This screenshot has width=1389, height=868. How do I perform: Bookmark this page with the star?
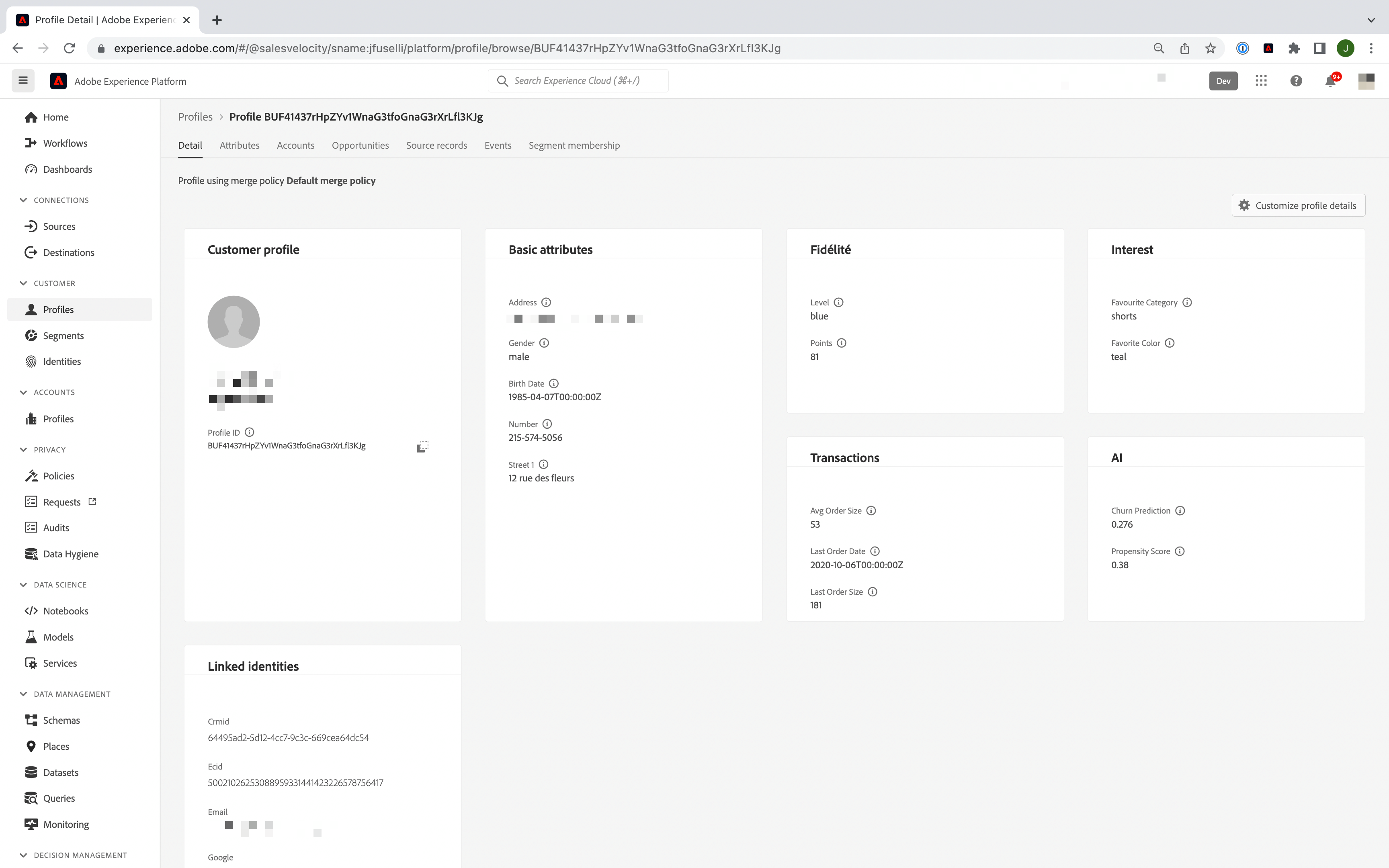pyautogui.click(x=1211, y=48)
